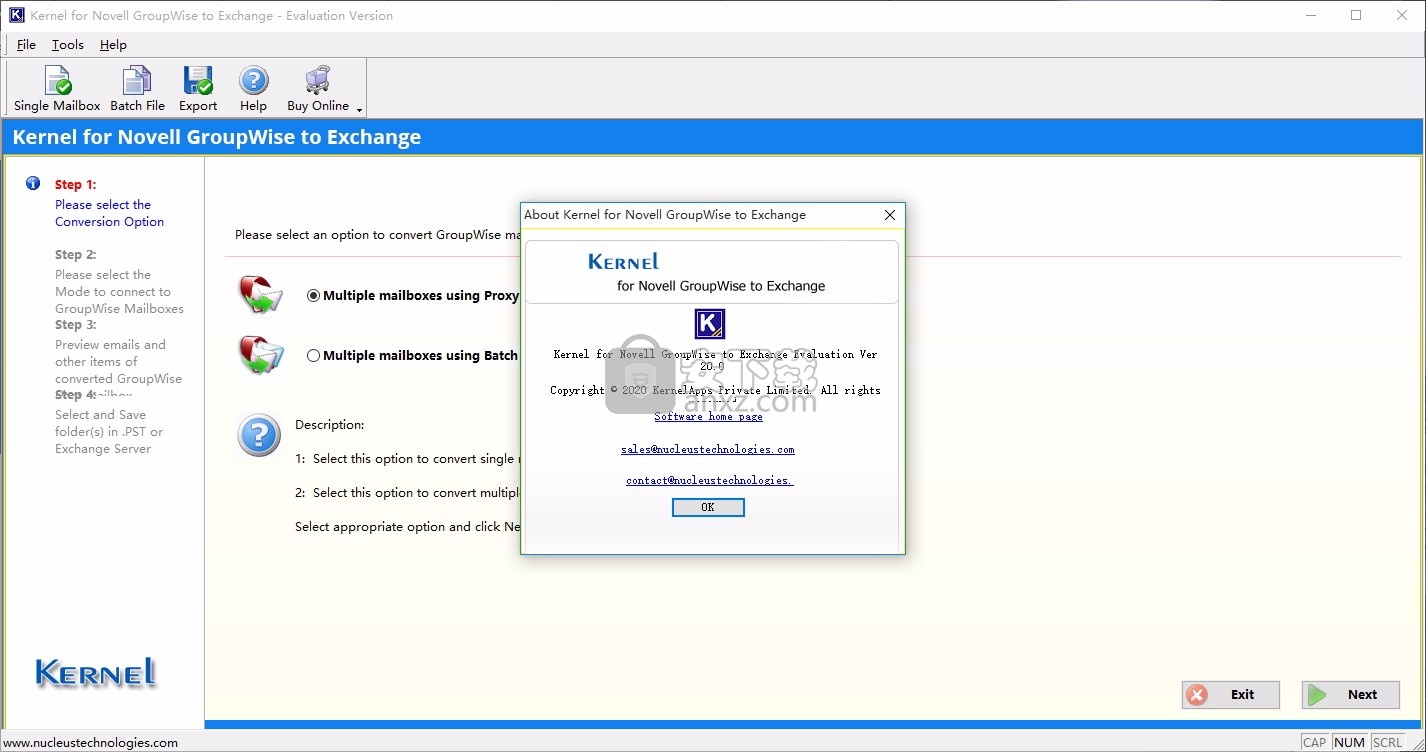Open the Tools menu
The height and width of the screenshot is (752, 1426).
point(68,44)
